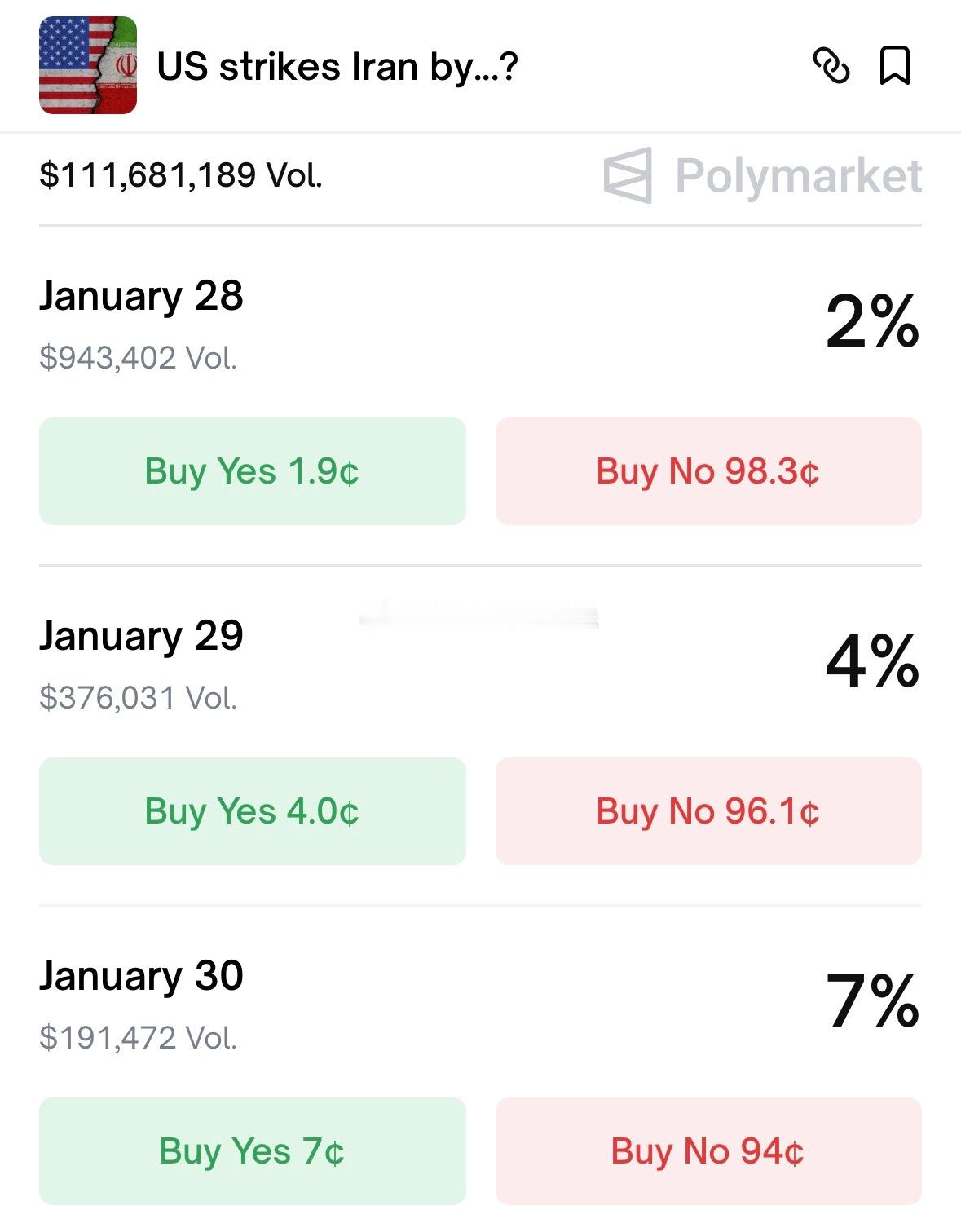Buy No at 98.3¢ for January 28
This screenshot has width=961, height=1232.
[x=708, y=471]
